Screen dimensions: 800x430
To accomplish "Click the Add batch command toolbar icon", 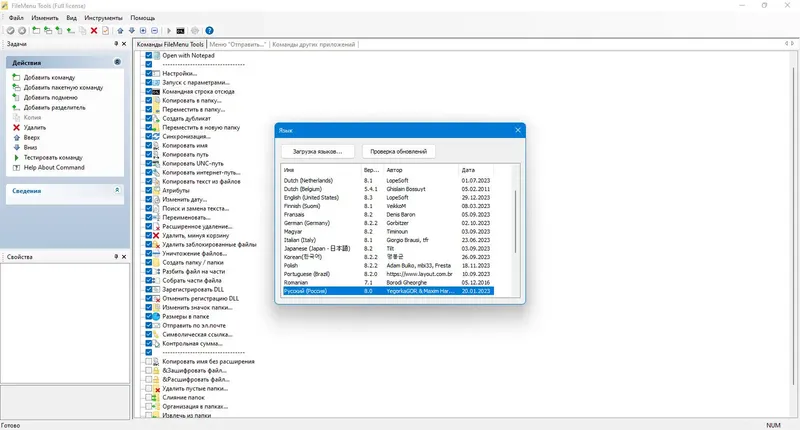I will [47, 31].
